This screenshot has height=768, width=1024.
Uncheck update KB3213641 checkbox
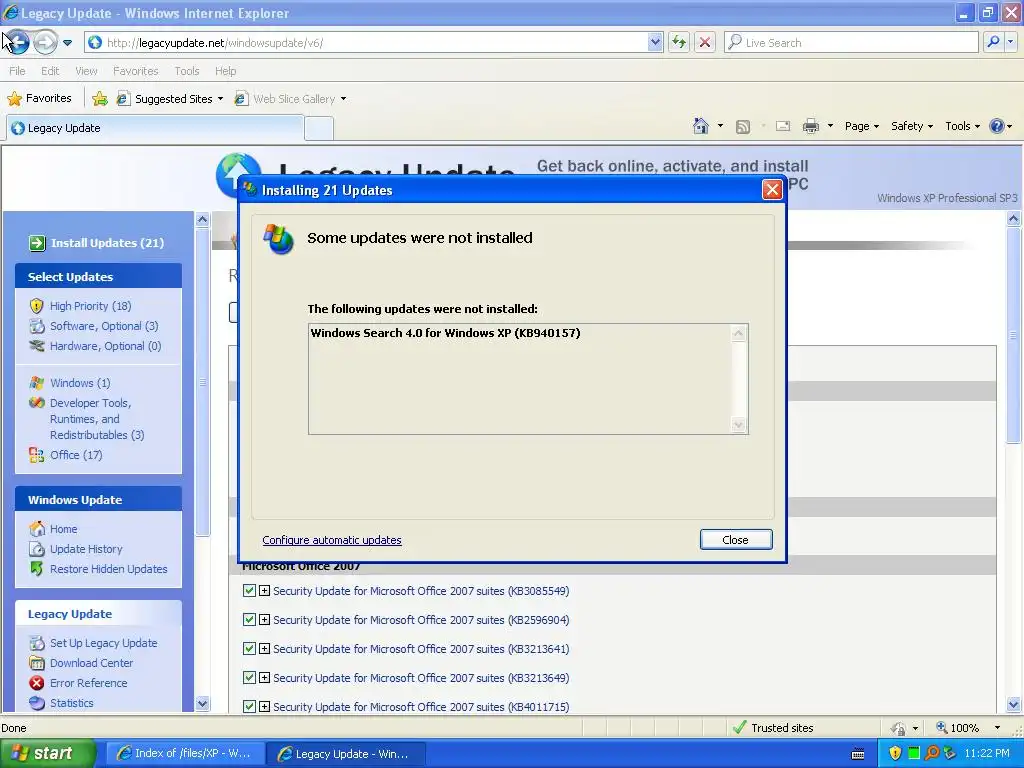[249, 648]
